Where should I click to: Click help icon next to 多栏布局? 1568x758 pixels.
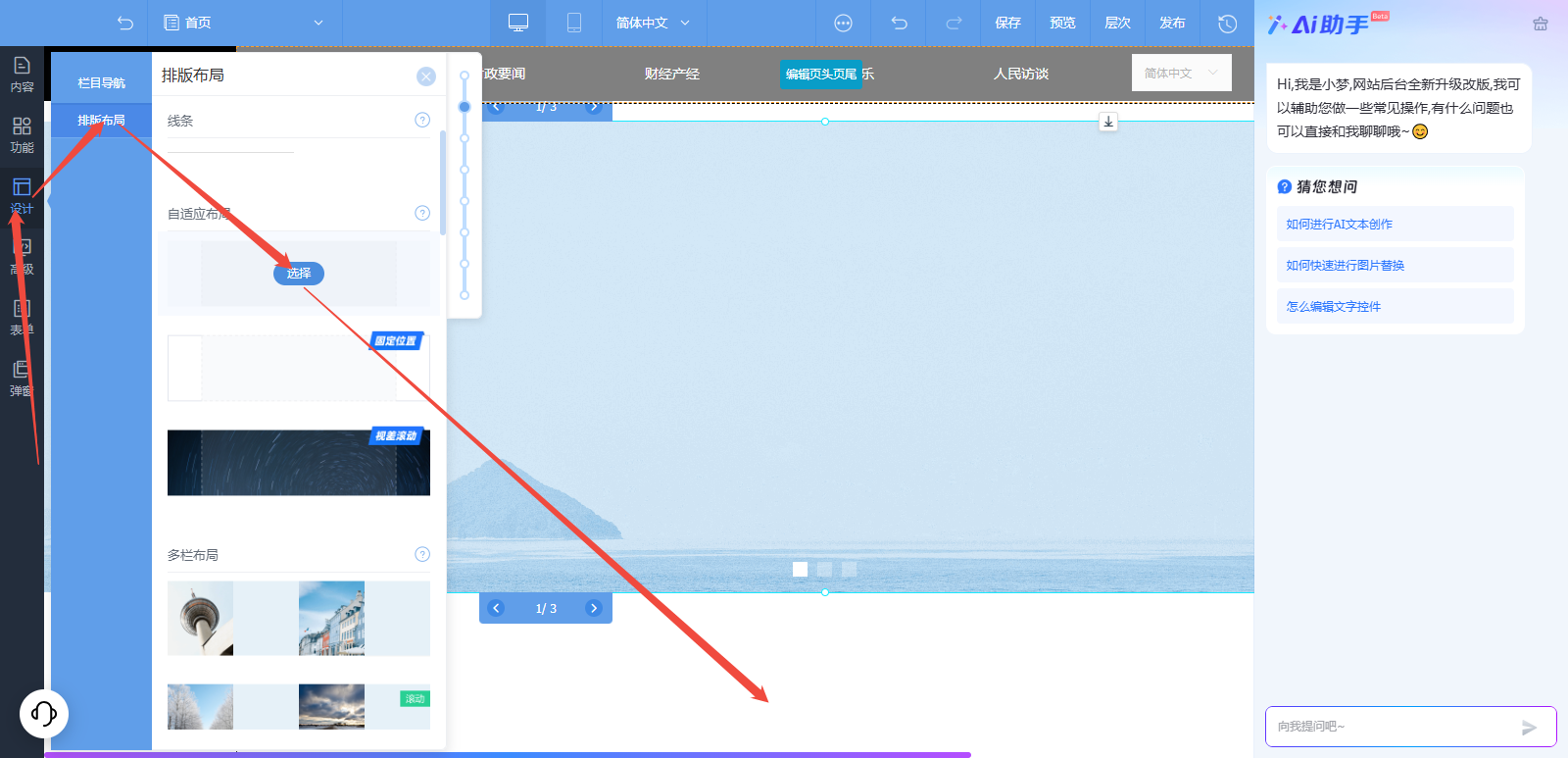tap(422, 554)
